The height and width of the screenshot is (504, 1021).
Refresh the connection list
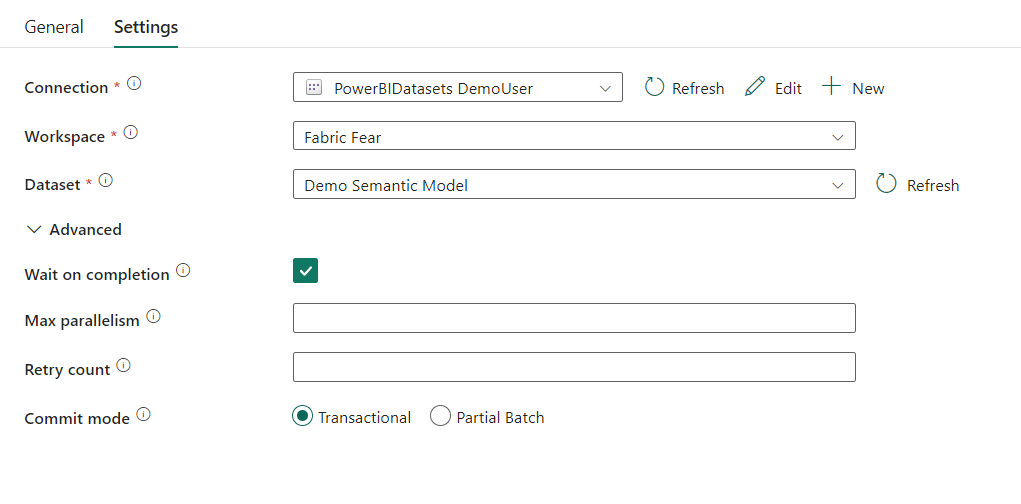tap(684, 88)
